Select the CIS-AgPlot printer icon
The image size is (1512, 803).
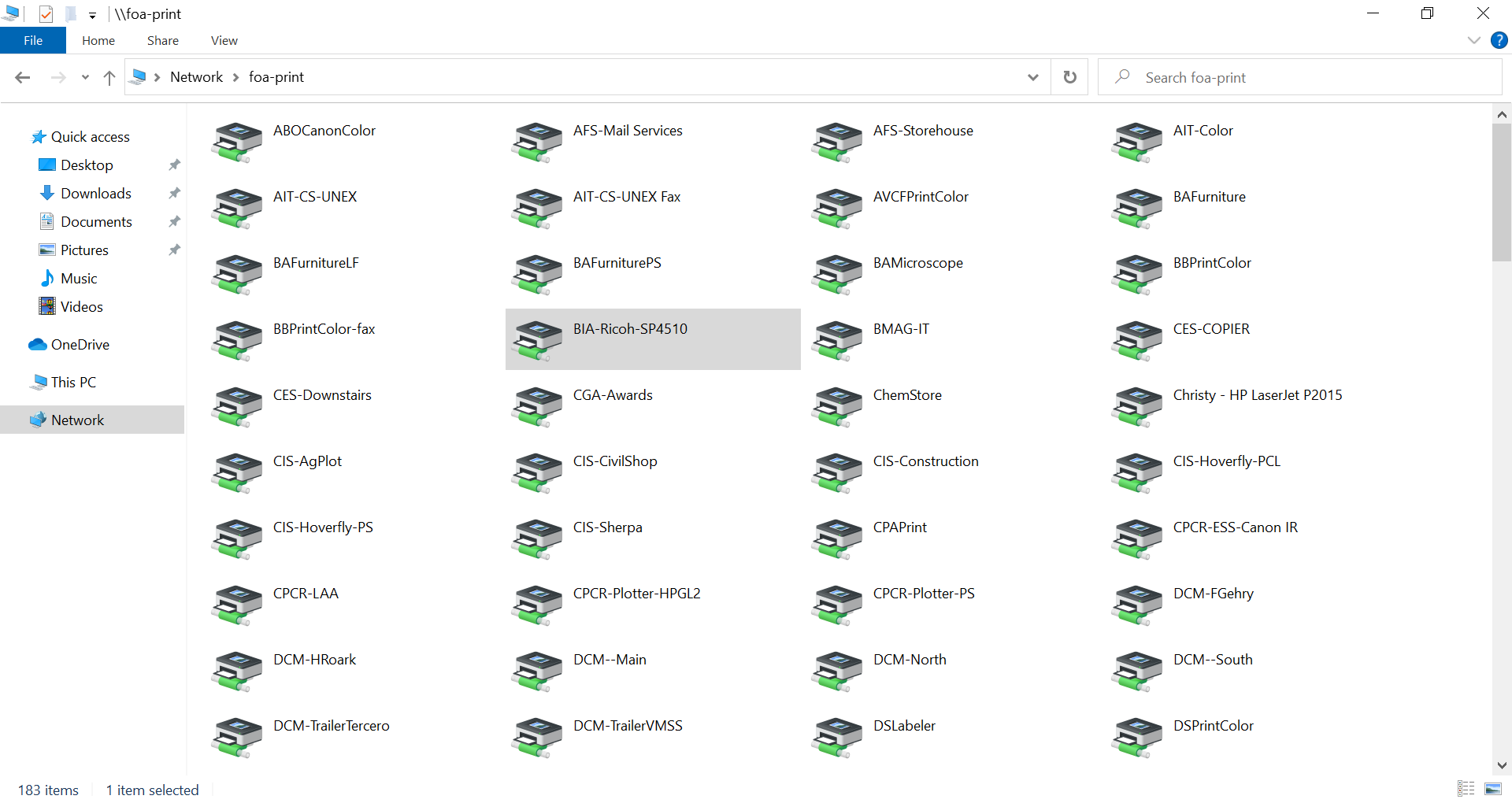coord(236,472)
